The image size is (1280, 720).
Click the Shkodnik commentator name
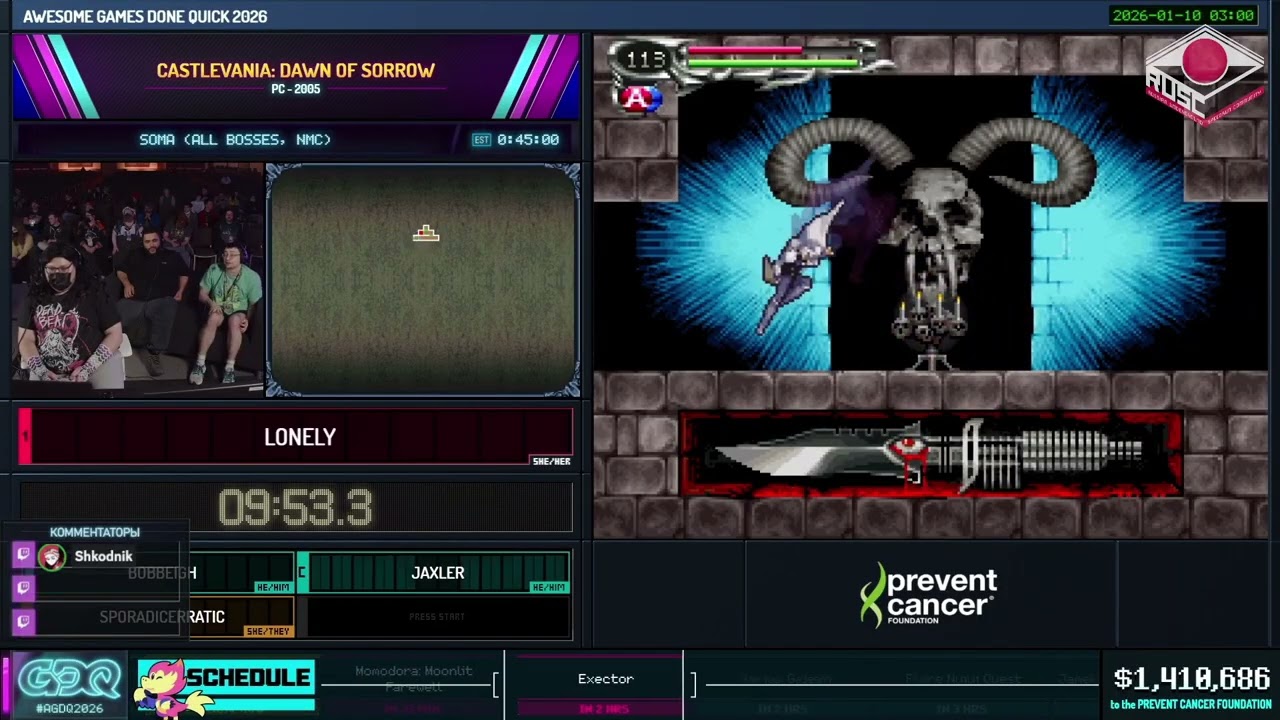click(x=103, y=556)
